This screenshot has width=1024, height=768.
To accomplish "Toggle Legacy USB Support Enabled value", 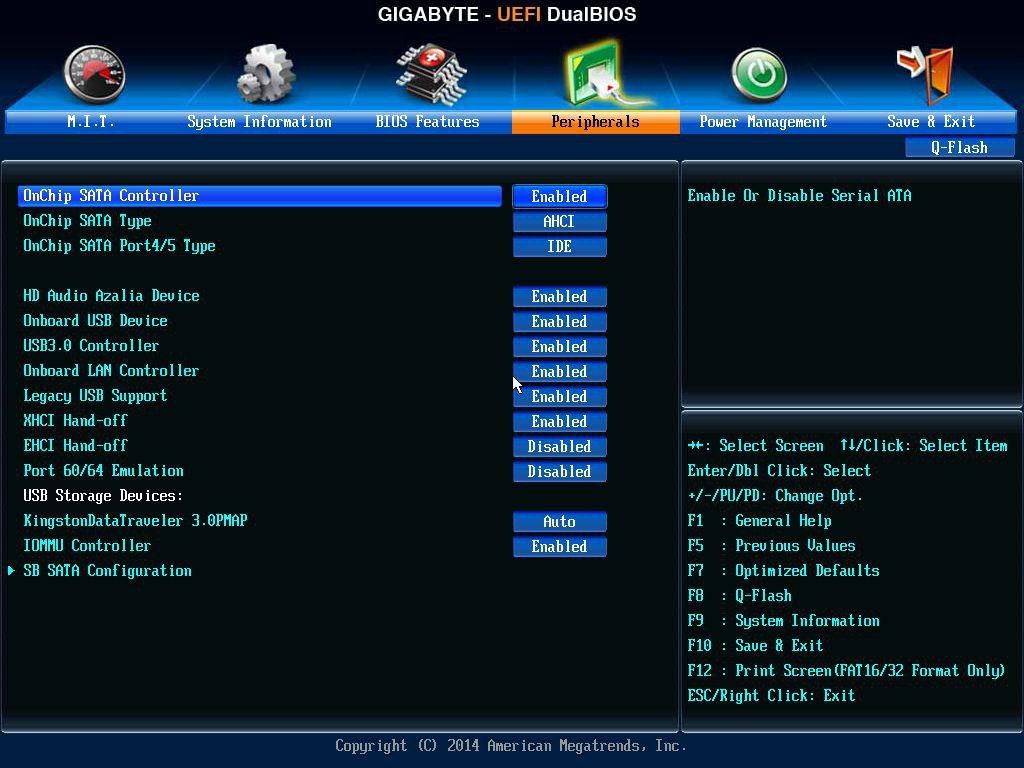I will click(x=560, y=396).
